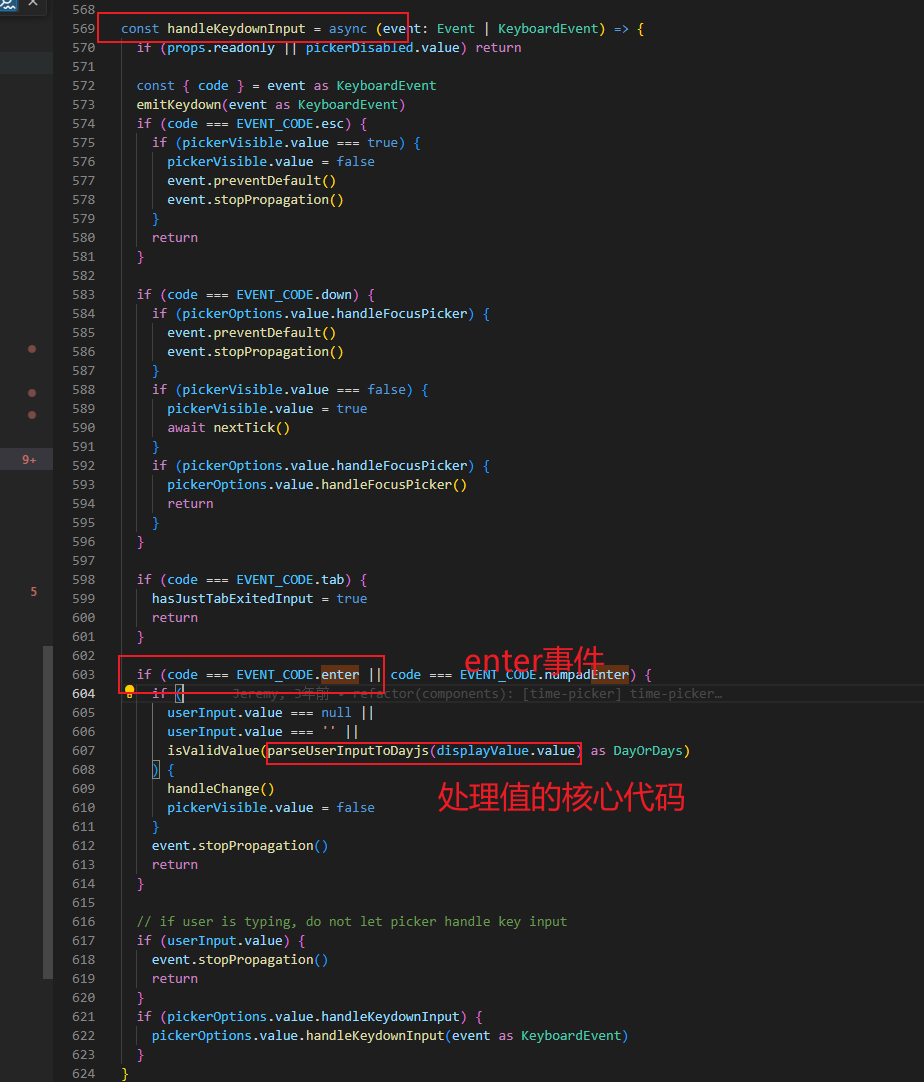The image size is (924, 1082).
Task: Click the sidebar vertical scrollbar thumb
Action: (x=48, y=811)
